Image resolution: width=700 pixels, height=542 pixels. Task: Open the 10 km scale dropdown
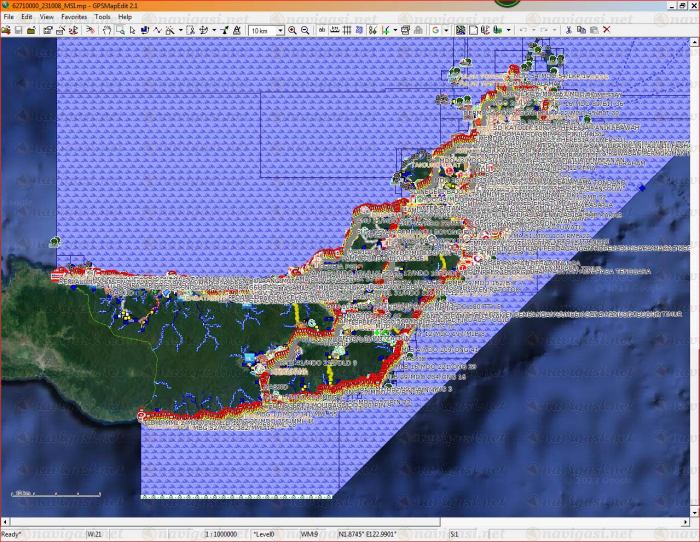(x=278, y=31)
